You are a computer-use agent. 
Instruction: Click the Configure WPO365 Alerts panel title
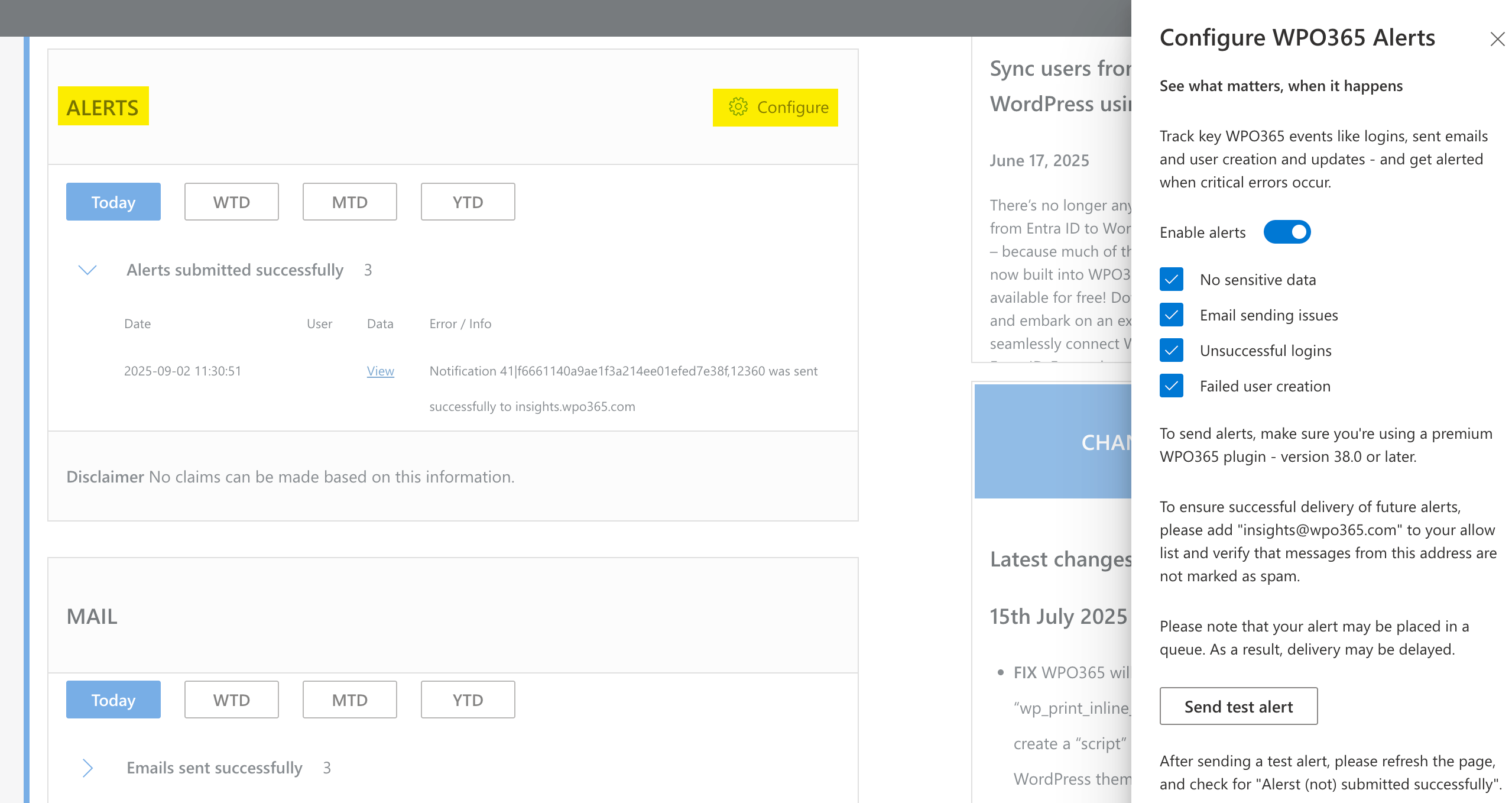(1297, 38)
